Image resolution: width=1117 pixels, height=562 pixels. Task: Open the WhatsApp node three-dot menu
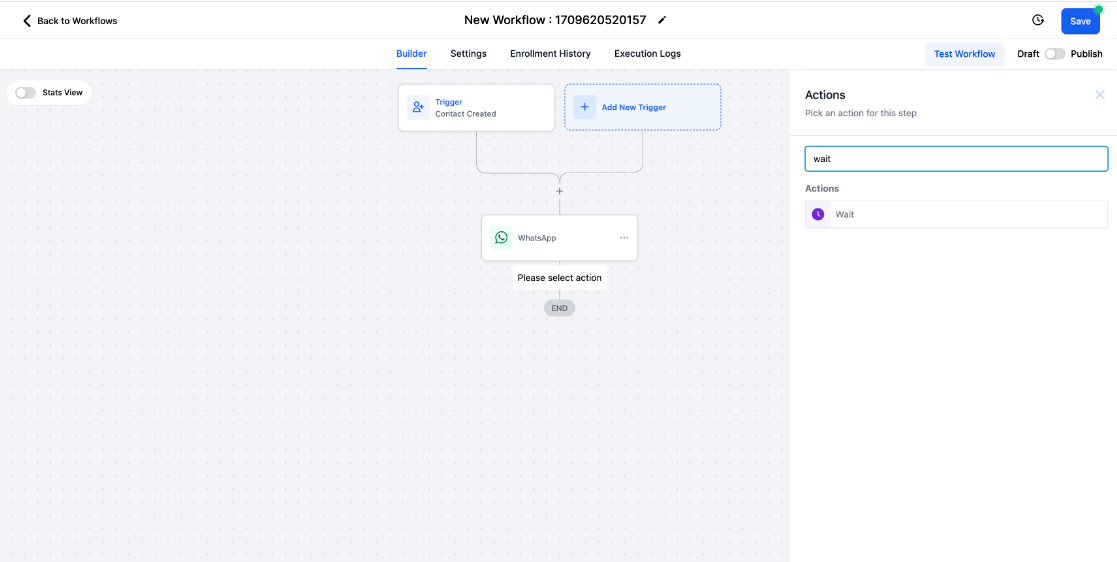624,238
